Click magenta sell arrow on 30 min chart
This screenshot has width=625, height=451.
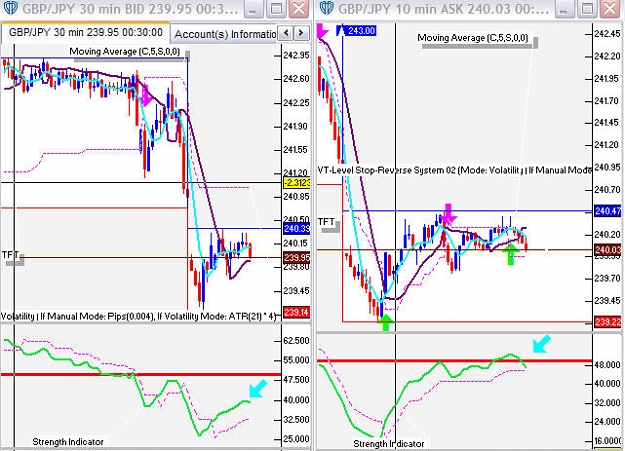tap(146, 96)
